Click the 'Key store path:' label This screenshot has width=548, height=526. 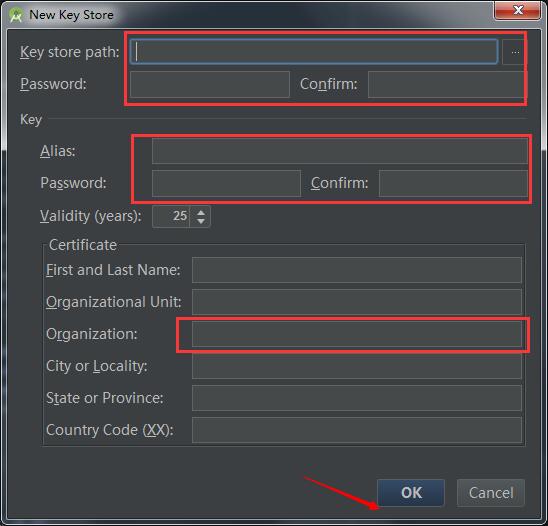70,52
